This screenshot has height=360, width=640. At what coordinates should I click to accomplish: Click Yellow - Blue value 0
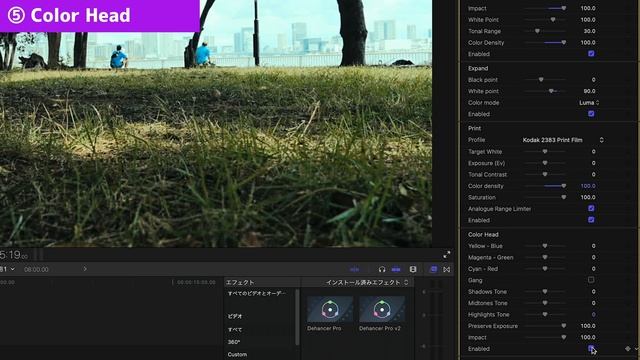(593, 246)
